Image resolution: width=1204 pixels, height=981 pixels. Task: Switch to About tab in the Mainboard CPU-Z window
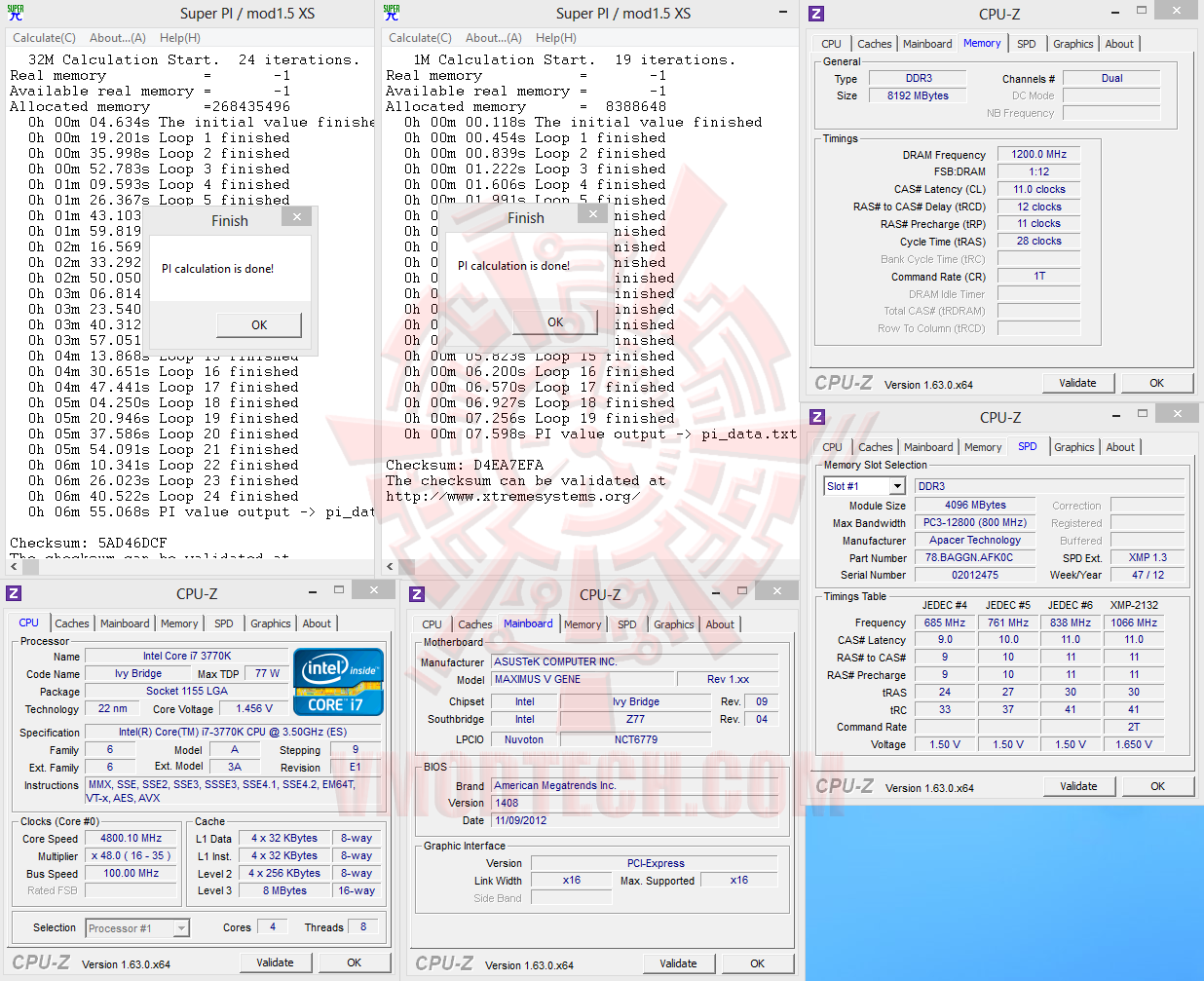[x=720, y=624]
